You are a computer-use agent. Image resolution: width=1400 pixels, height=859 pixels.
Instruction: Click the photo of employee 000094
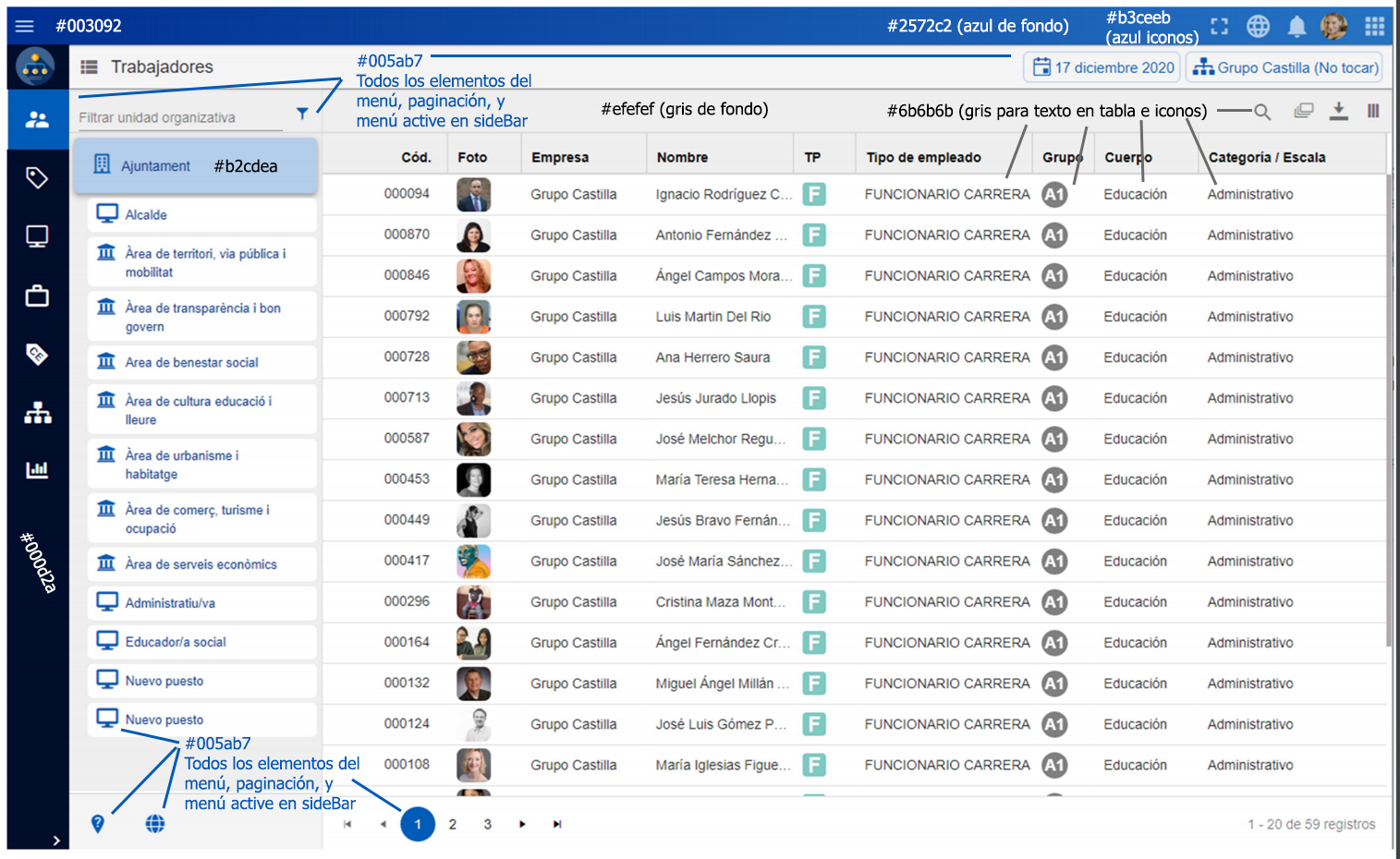473,195
